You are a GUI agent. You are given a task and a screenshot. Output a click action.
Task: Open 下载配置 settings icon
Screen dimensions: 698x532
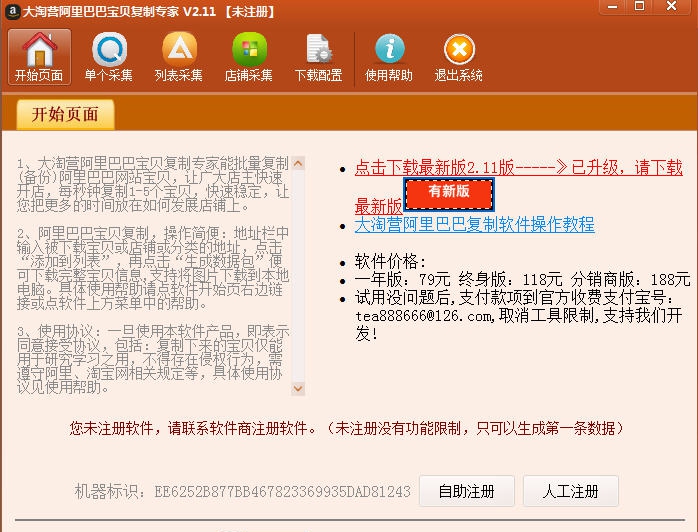pos(318,57)
